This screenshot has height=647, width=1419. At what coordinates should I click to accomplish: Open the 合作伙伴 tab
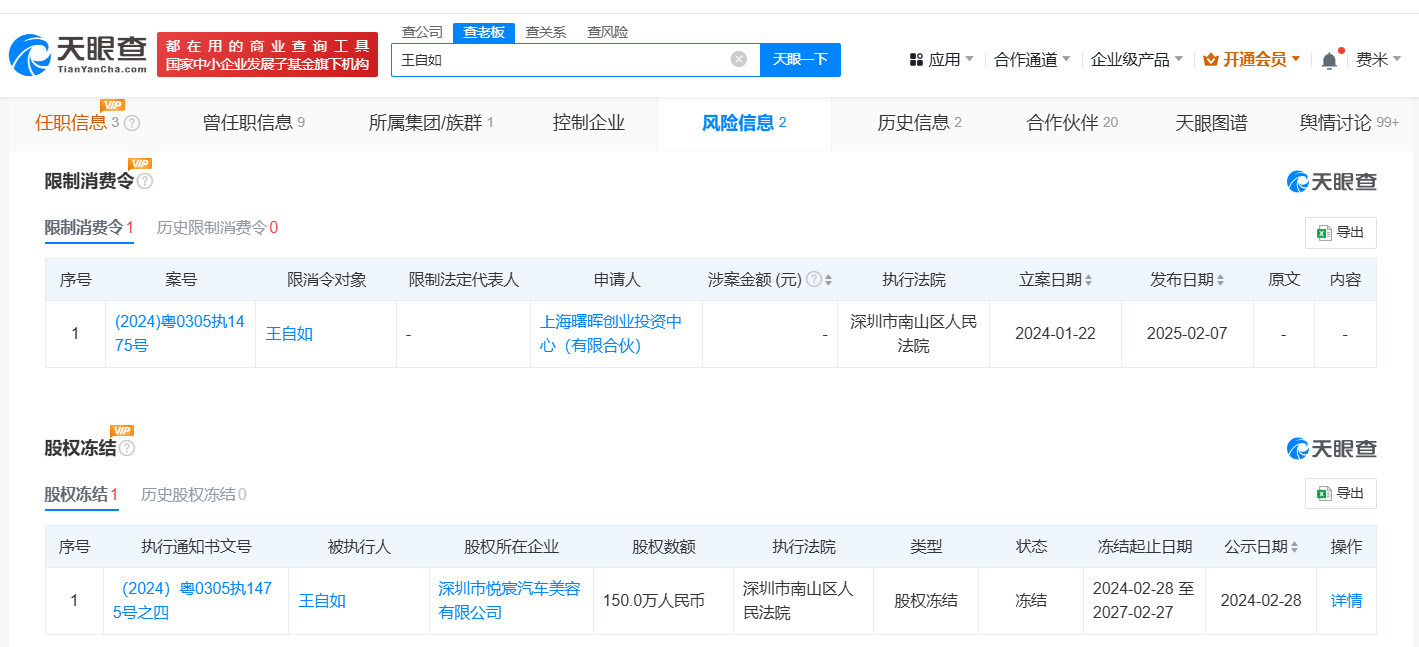[1072, 123]
